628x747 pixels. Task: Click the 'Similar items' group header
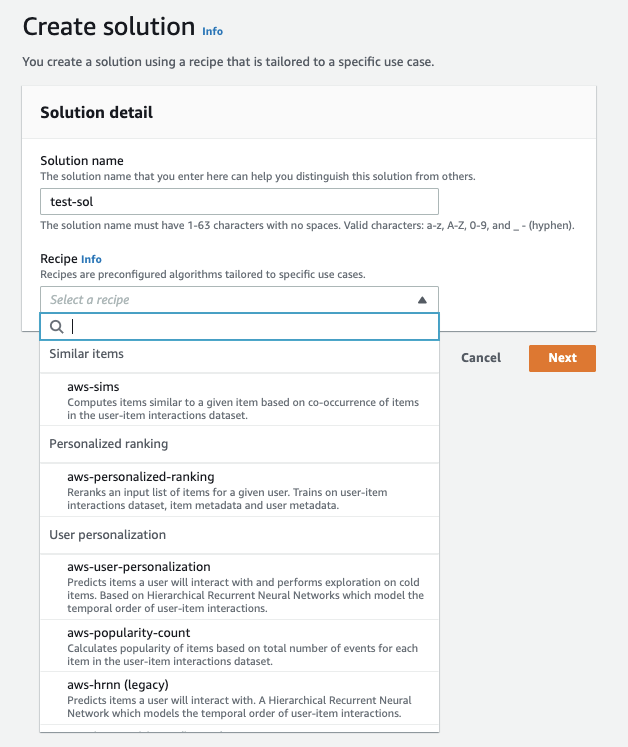coord(87,354)
